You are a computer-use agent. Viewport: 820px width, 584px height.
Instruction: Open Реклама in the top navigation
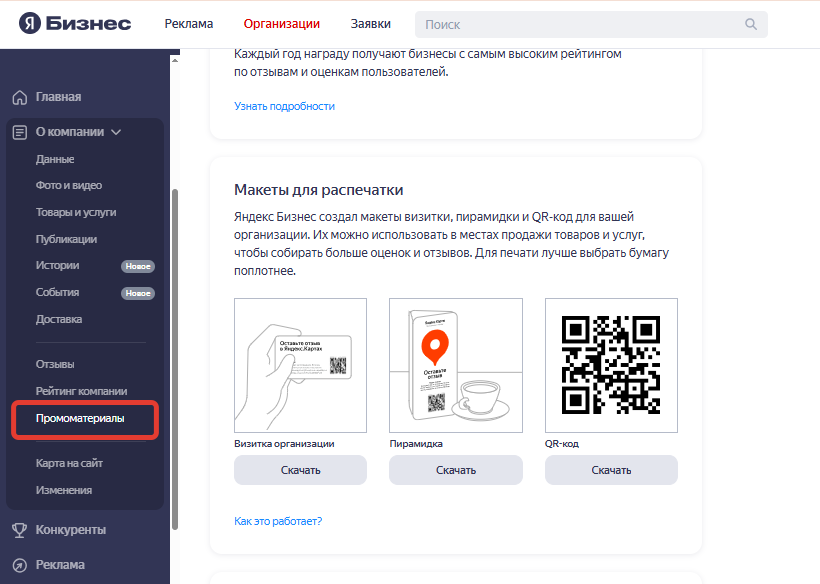[x=189, y=24]
